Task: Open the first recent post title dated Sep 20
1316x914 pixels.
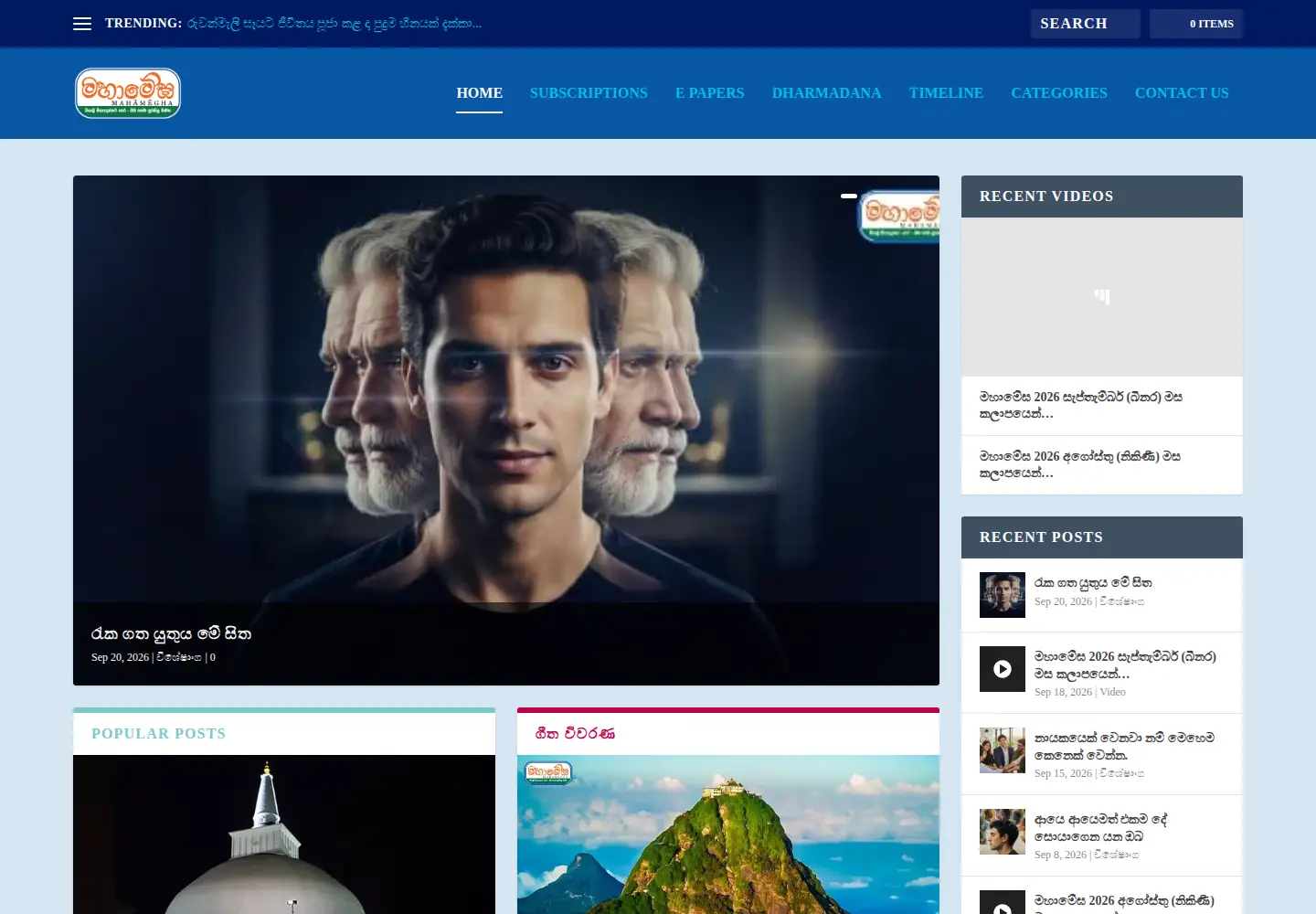Action: [x=1093, y=582]
